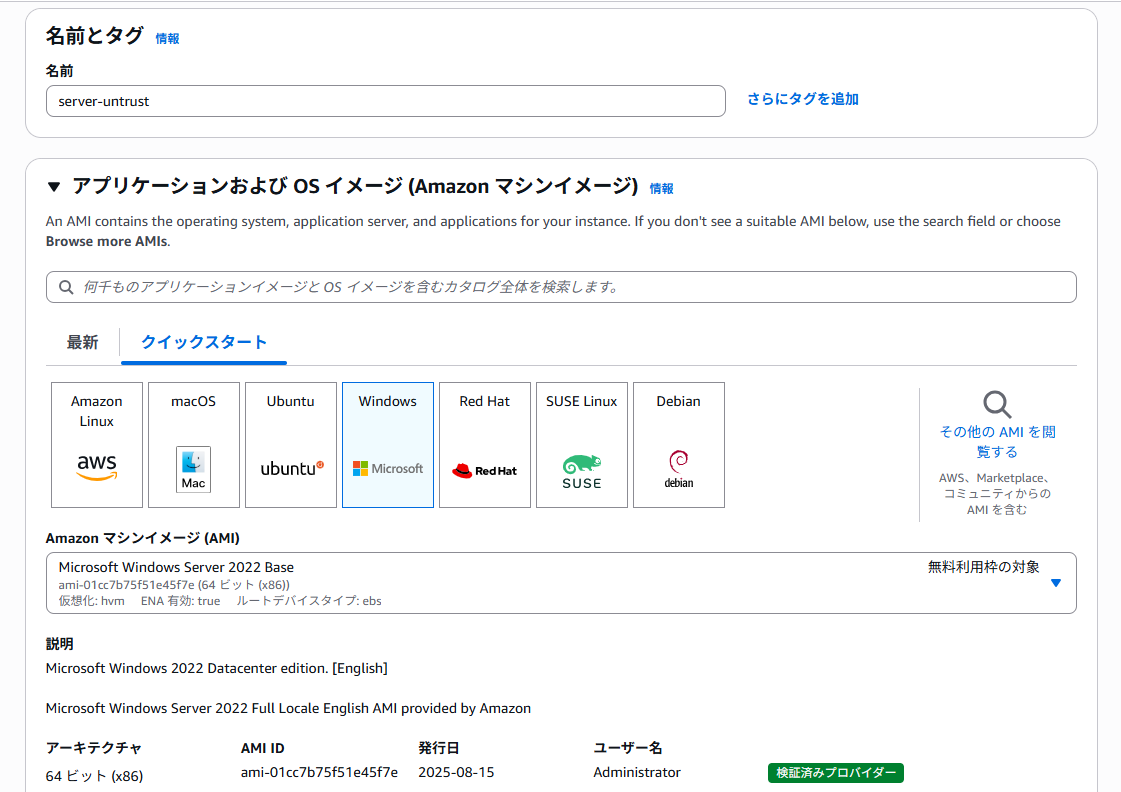Click Full Locale English AMI description text

click(288, 708)
